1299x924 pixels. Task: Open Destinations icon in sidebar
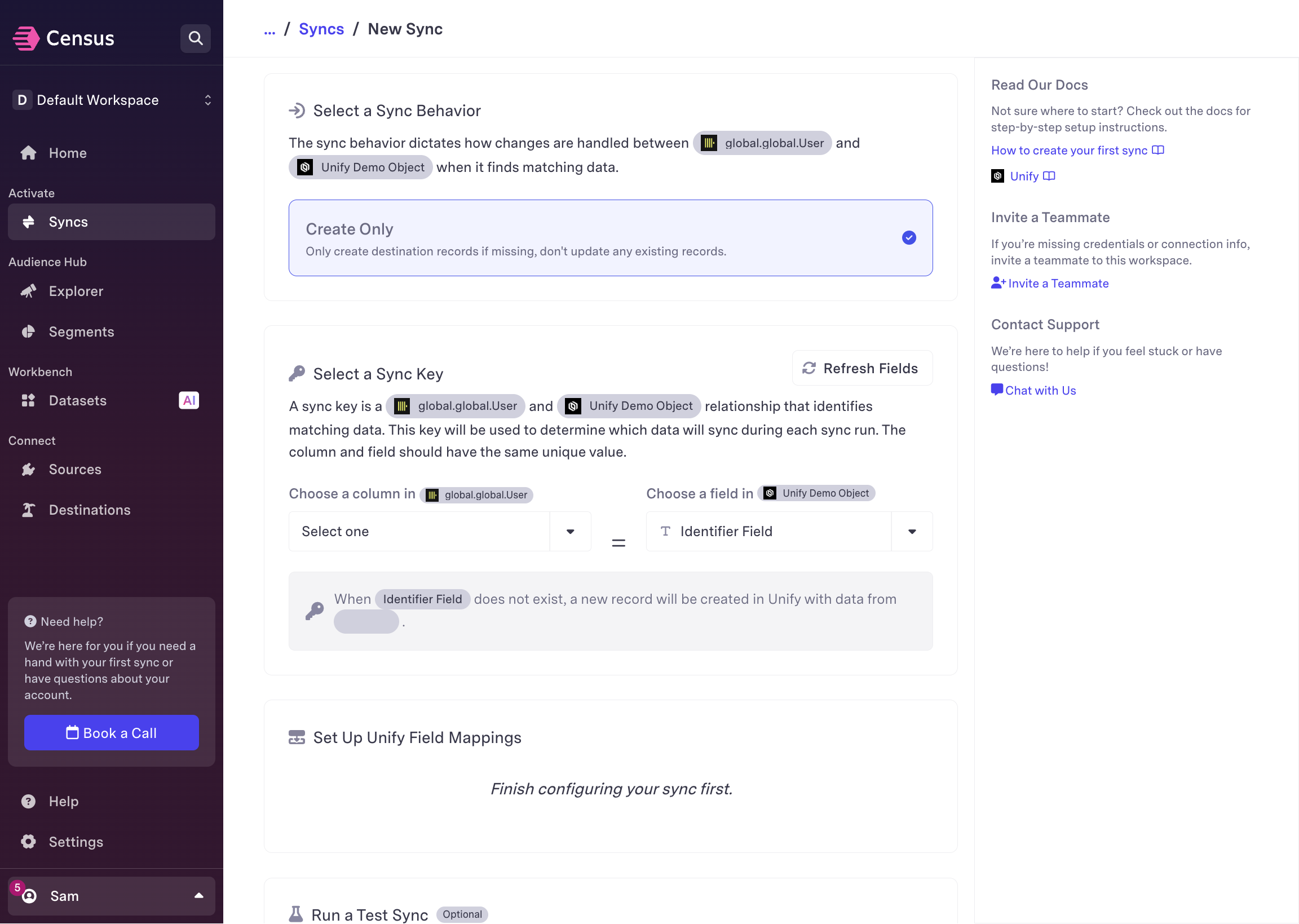point(28,510)
